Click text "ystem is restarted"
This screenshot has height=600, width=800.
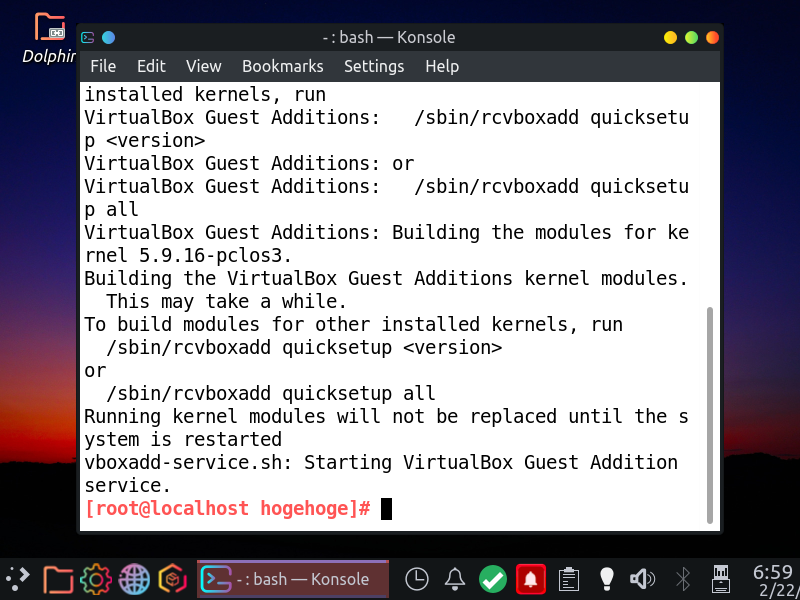(x=183, y=439)
